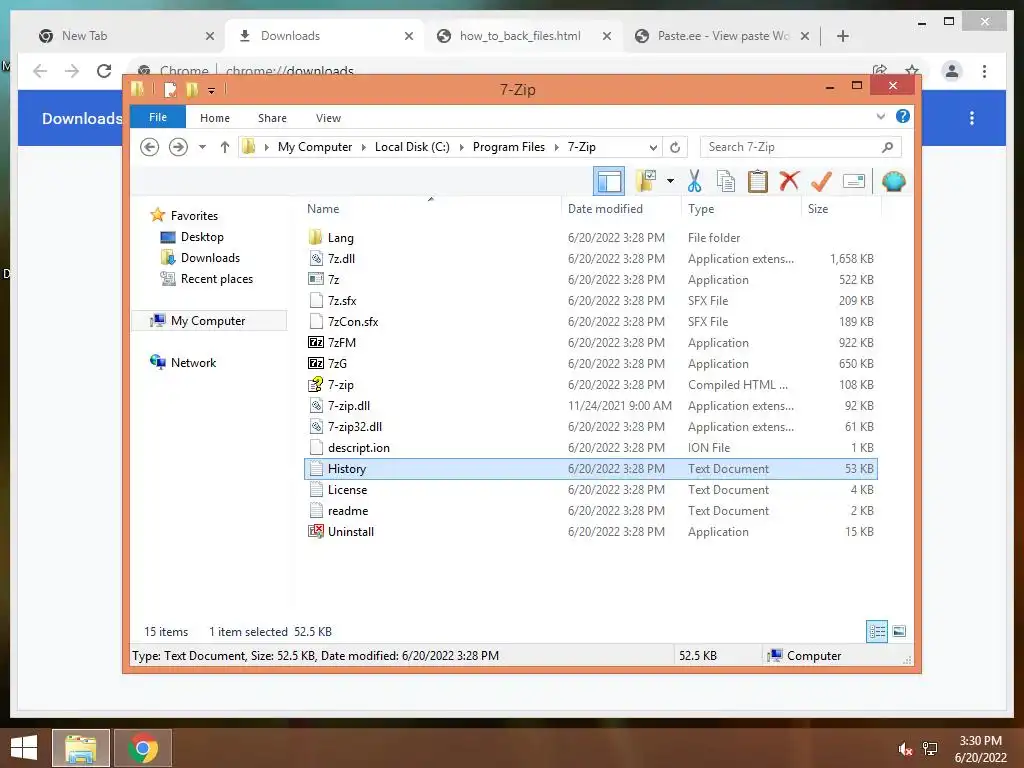The width and height of the screenshot is (1024, 768).
Task: Click the muted volume tray icon
Action: [904, 748]
